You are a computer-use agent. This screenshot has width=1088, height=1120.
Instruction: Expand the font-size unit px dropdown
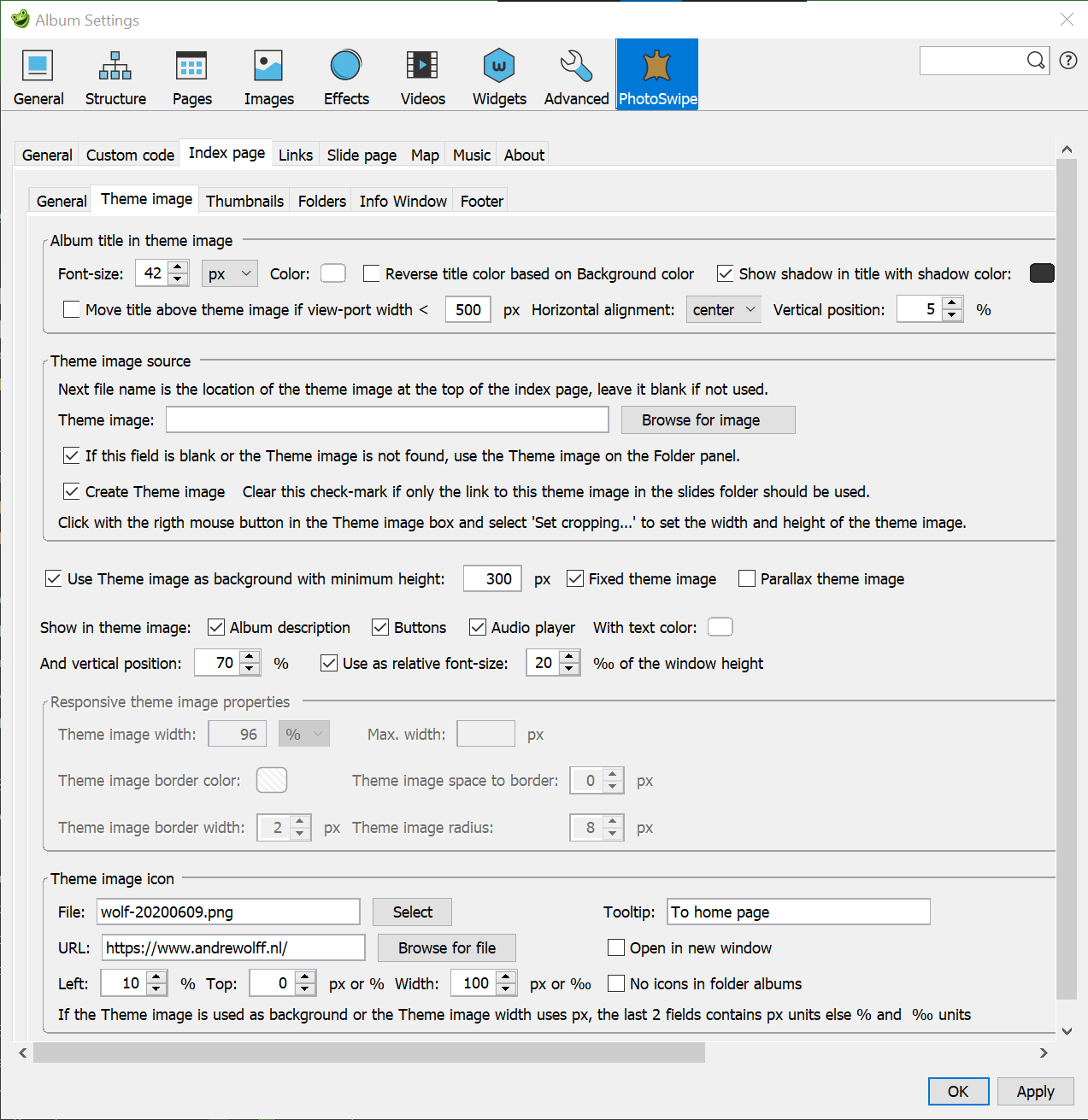pyautogui.click(x=229, y=273)
